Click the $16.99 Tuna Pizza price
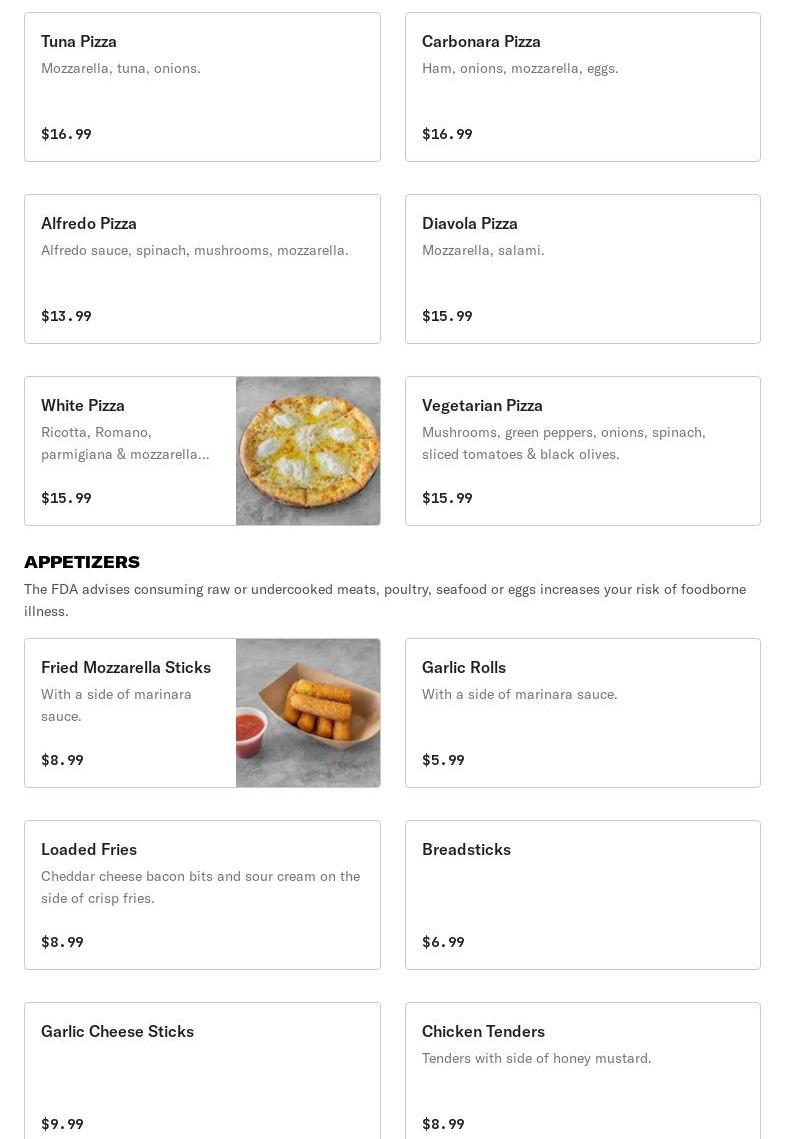785x1139 pixels. coord(66,134)
